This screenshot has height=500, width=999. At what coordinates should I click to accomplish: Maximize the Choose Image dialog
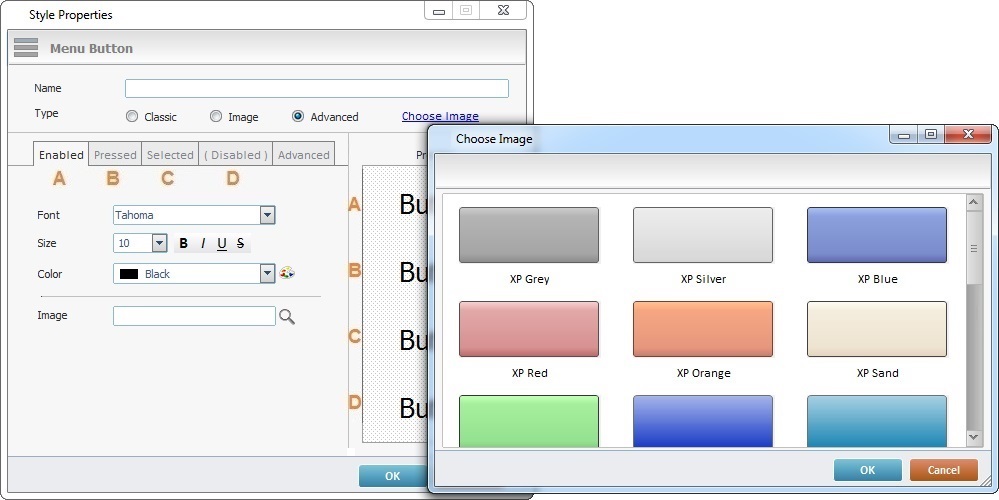point(931,135)
